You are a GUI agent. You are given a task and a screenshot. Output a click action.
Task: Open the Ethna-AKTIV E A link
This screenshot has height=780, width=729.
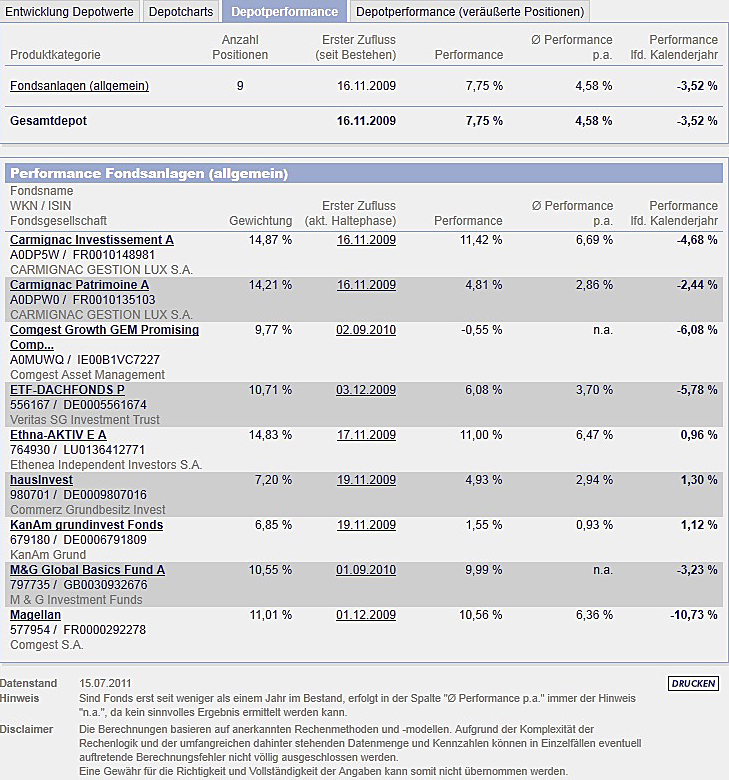58,435
